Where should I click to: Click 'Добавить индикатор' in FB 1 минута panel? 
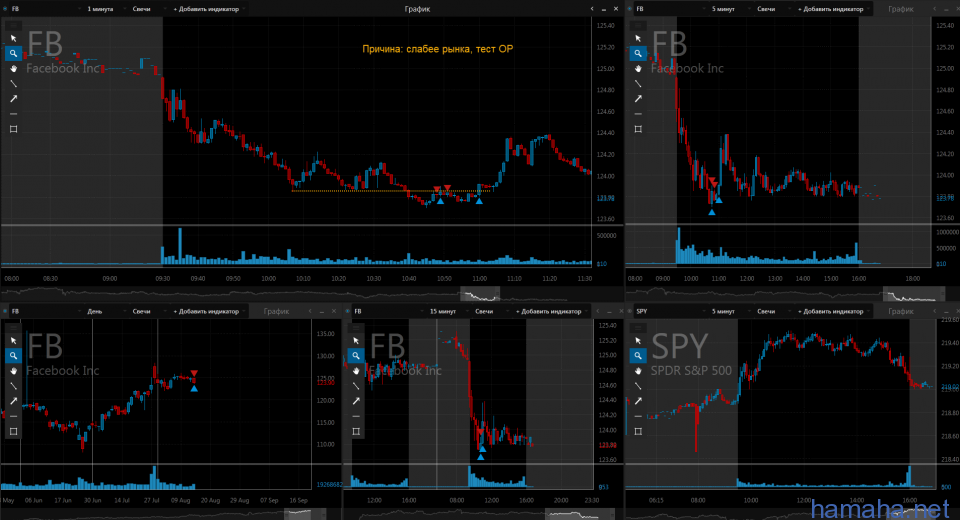[x=208, y=9]
